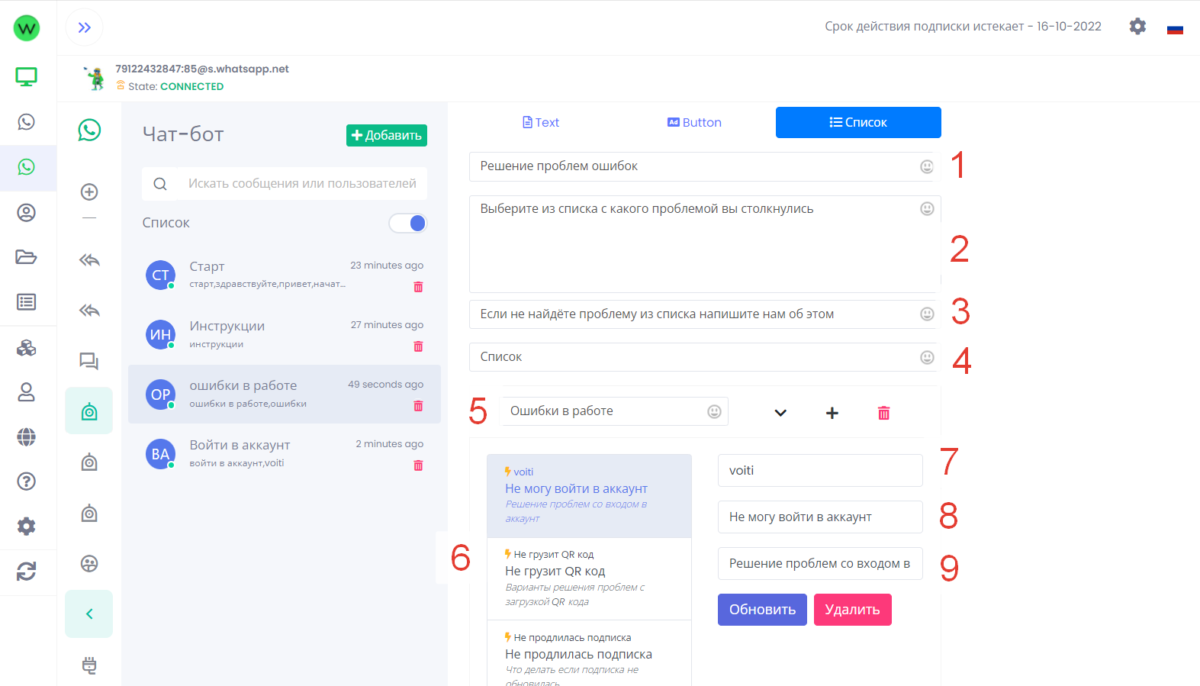The height and width of the screenshot is (686, 1200).
Task: Switch to the Button tab
Action: coord(694,122)
